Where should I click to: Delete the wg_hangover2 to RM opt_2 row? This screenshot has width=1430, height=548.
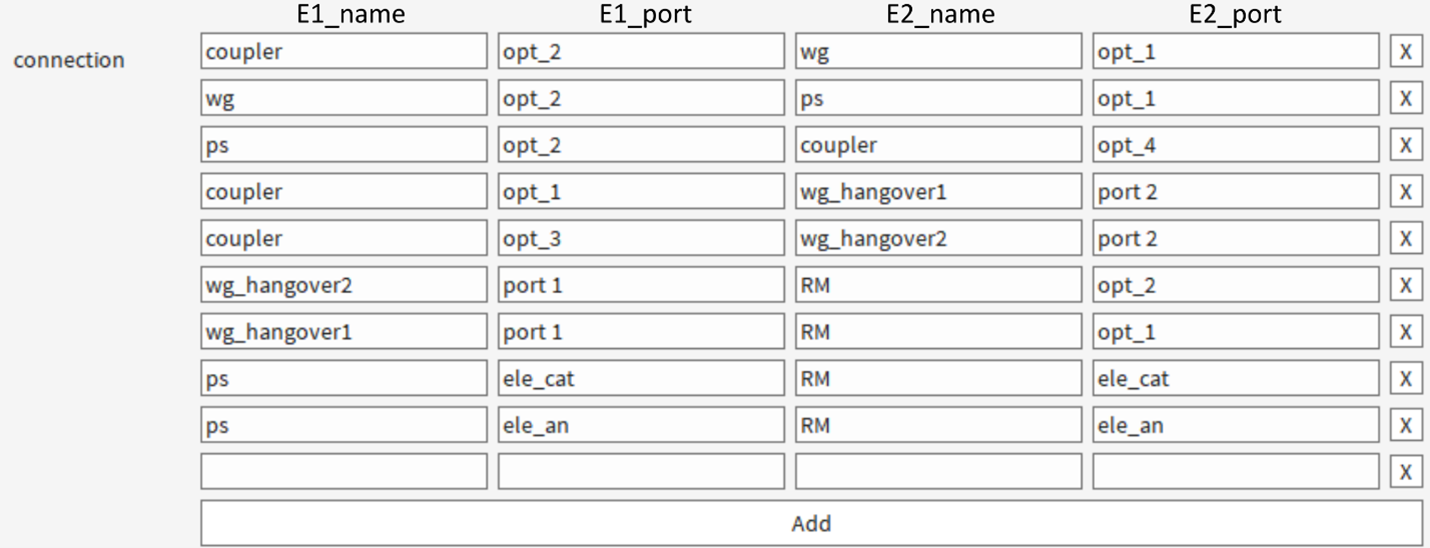point(1406,285)
